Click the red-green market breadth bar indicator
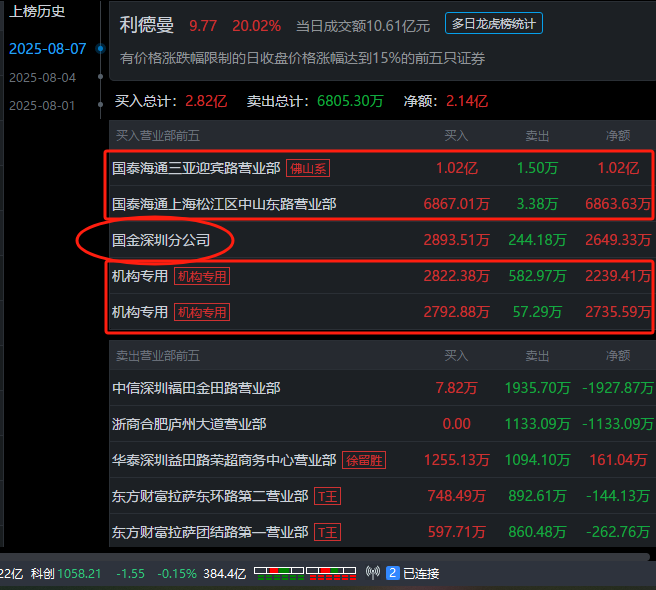Image resolution: width=656 pixels, height=590 pixels. tap(305, 573)
